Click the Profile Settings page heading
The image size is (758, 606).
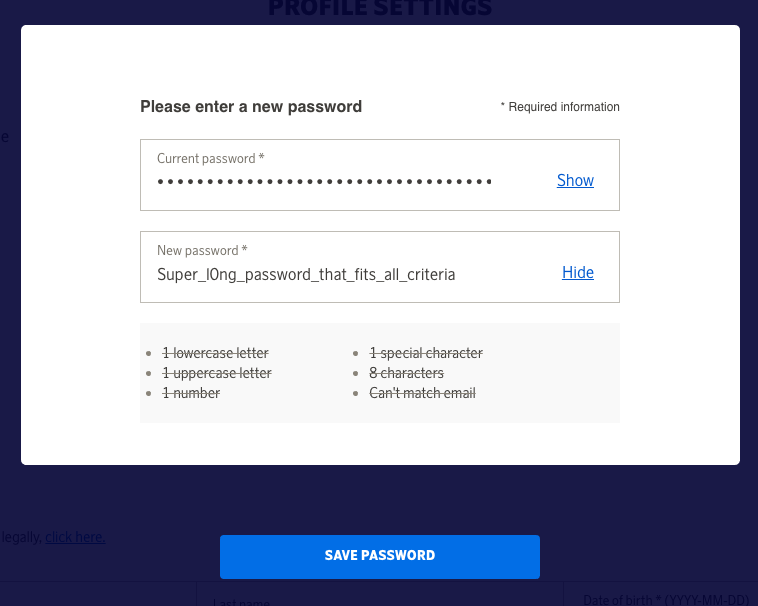(380, 10)
